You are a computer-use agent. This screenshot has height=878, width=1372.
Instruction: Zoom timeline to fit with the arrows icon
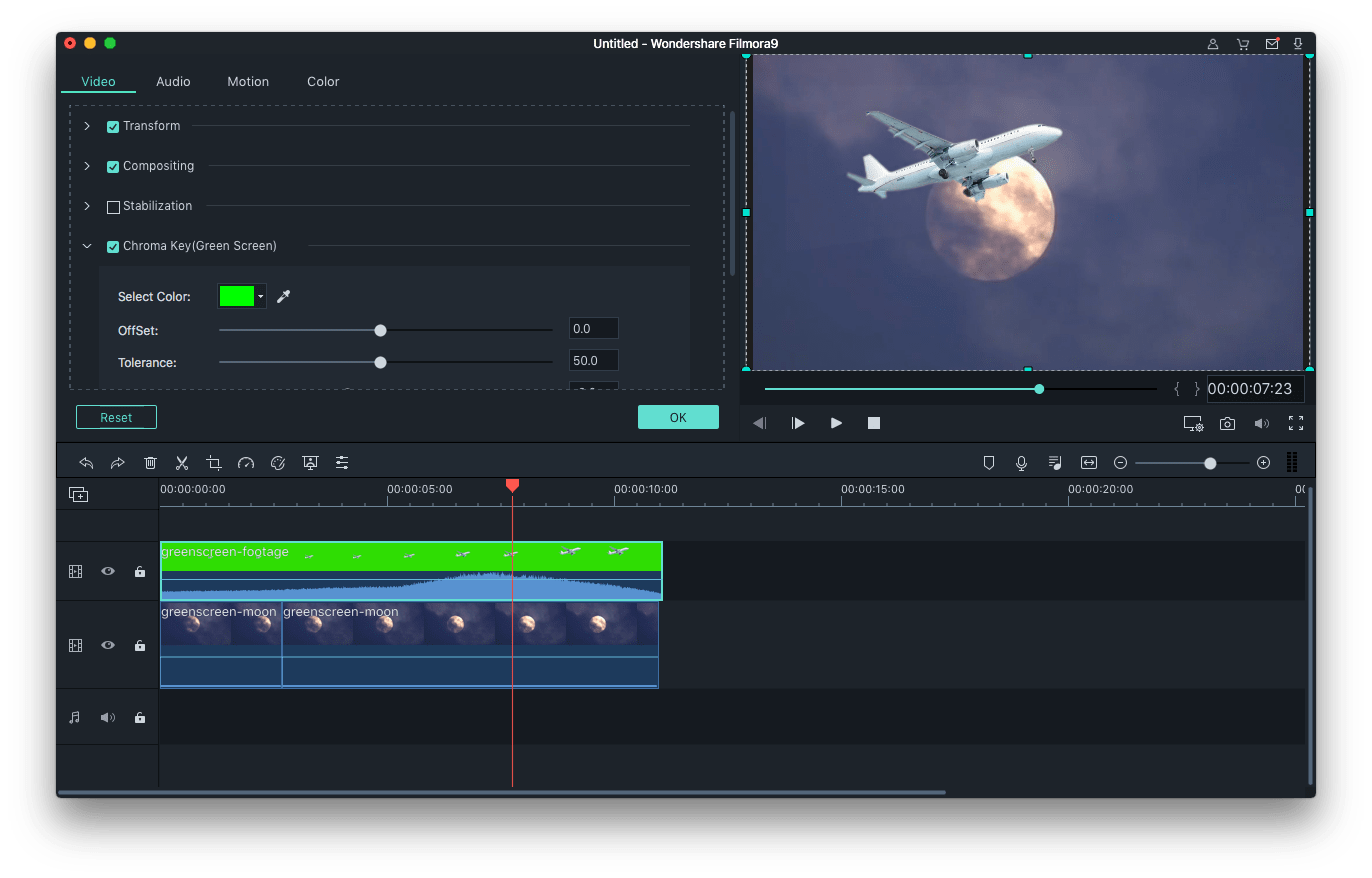pyautogui.click(x=1089, y=462)
